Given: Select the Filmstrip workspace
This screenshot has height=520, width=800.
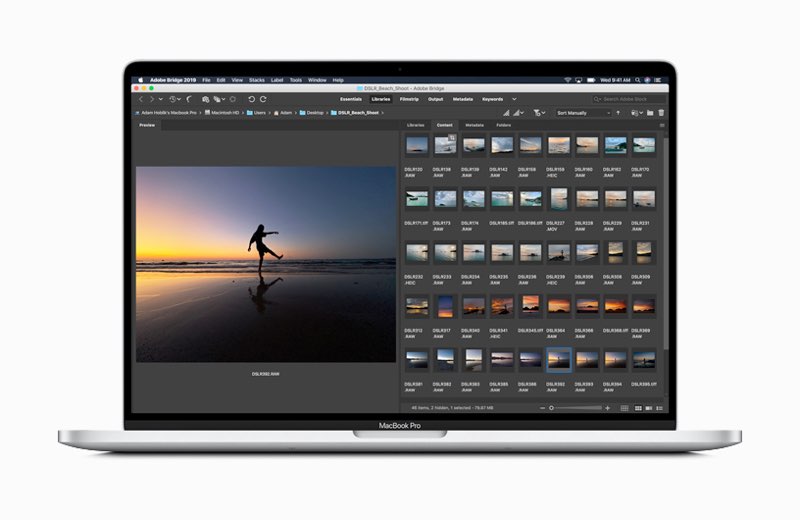Looking at the screenshot, I should pyautogui.click(x=409, y=99).
